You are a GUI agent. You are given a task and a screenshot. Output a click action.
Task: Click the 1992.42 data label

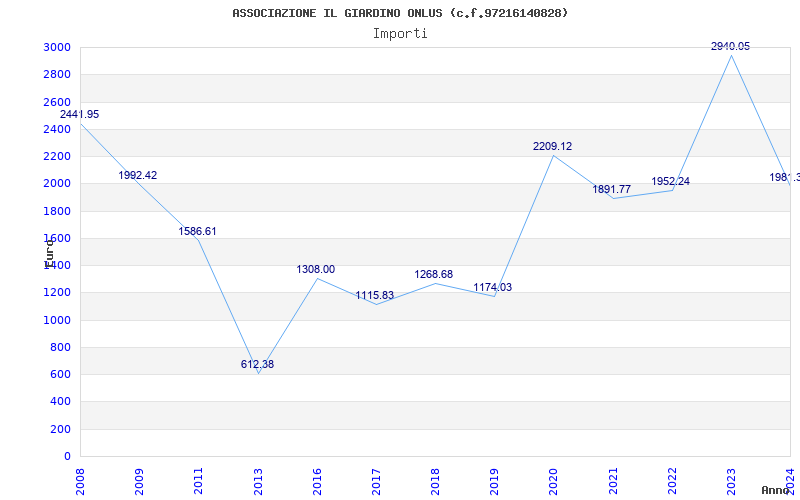coord(138,175)
